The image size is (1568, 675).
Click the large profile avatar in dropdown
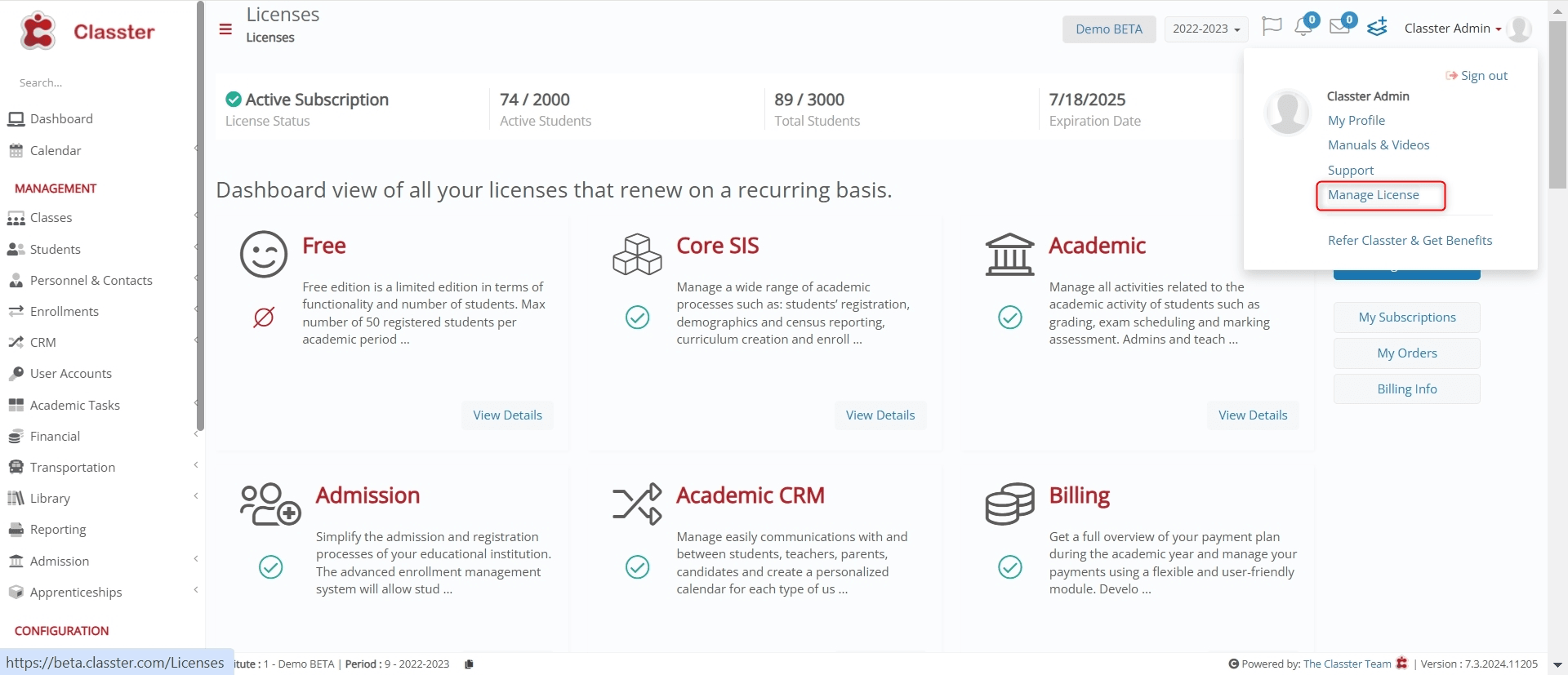tap(1288, 112)
